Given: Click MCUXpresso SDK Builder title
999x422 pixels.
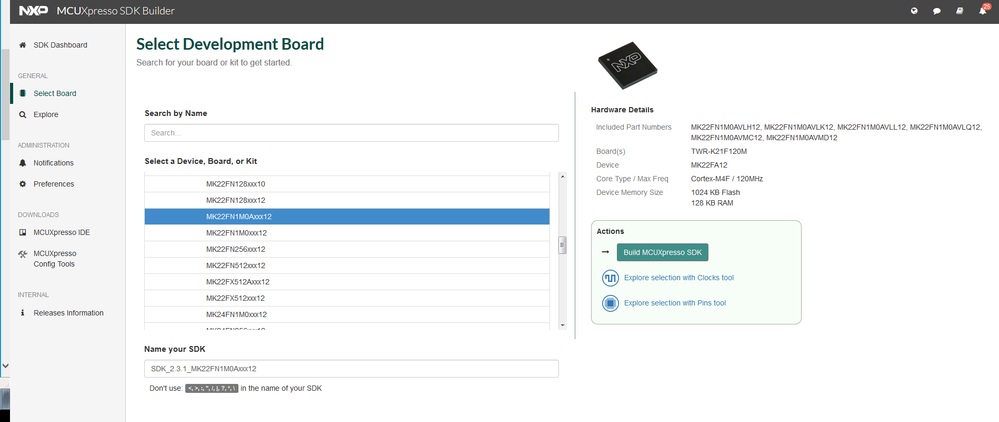Looking at the screenshot, I should pyautogui.click(x=115, y=11).
